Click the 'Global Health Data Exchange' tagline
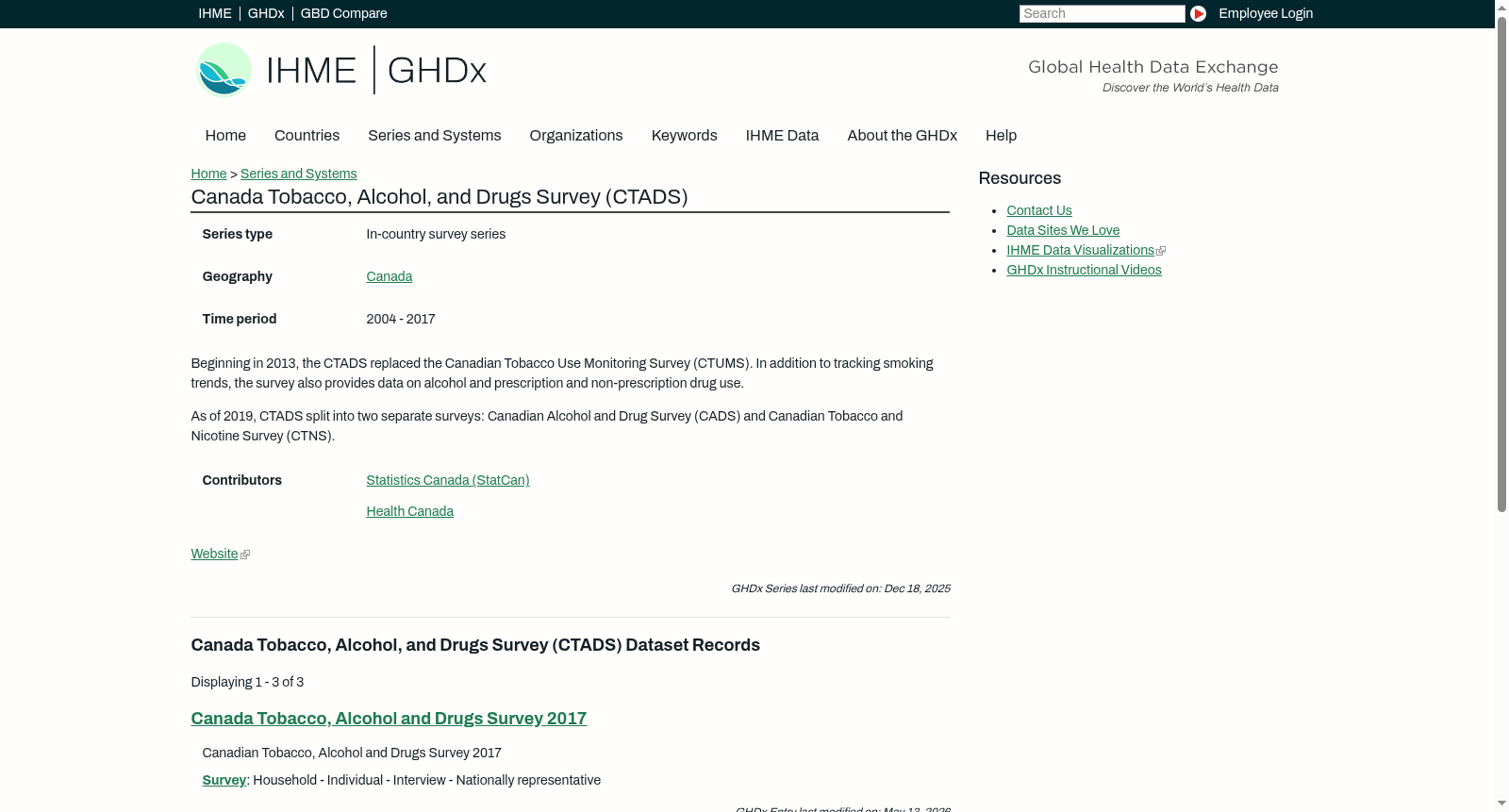 click(x=1152, y=67)
